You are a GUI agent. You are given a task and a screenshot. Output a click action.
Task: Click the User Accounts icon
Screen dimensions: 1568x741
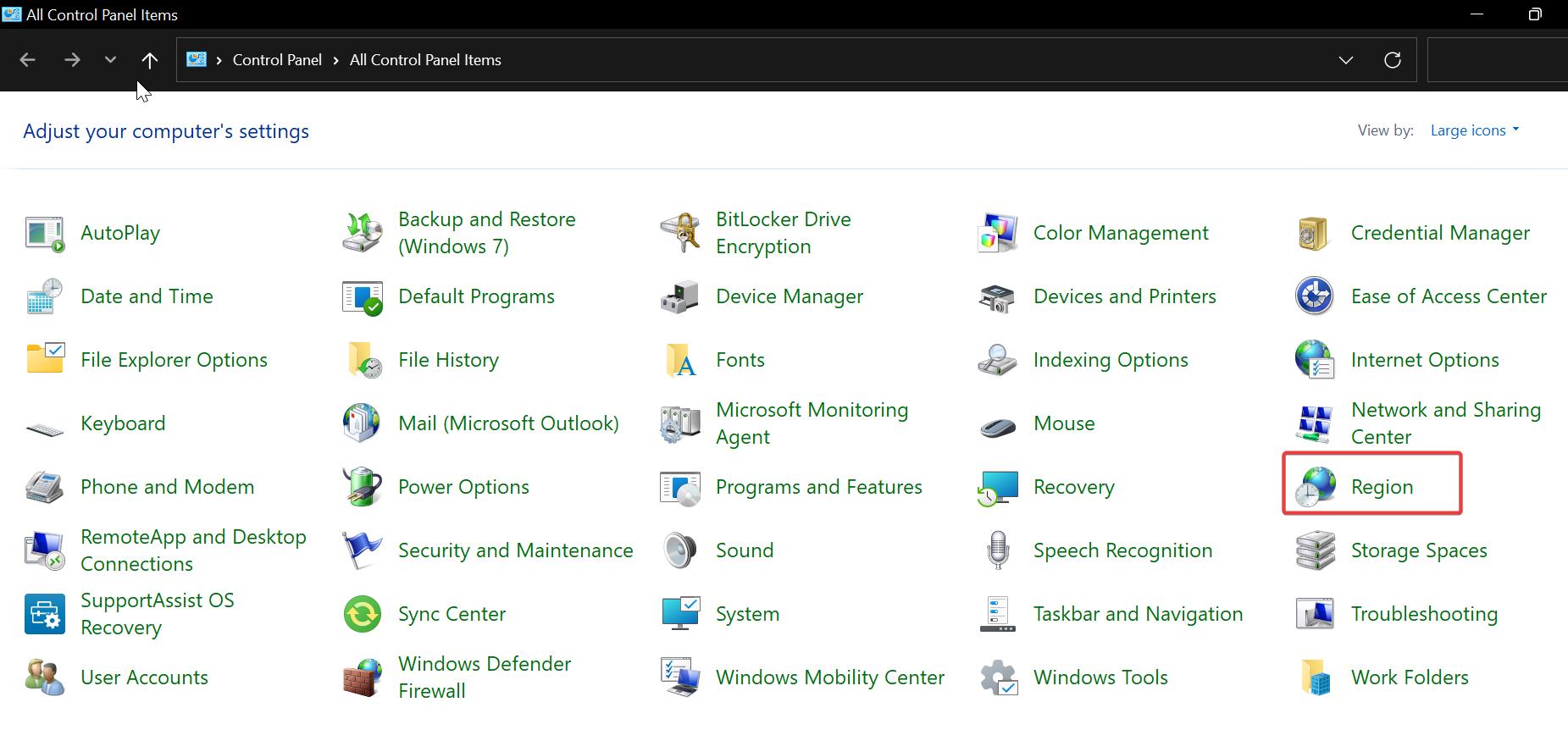45,677
